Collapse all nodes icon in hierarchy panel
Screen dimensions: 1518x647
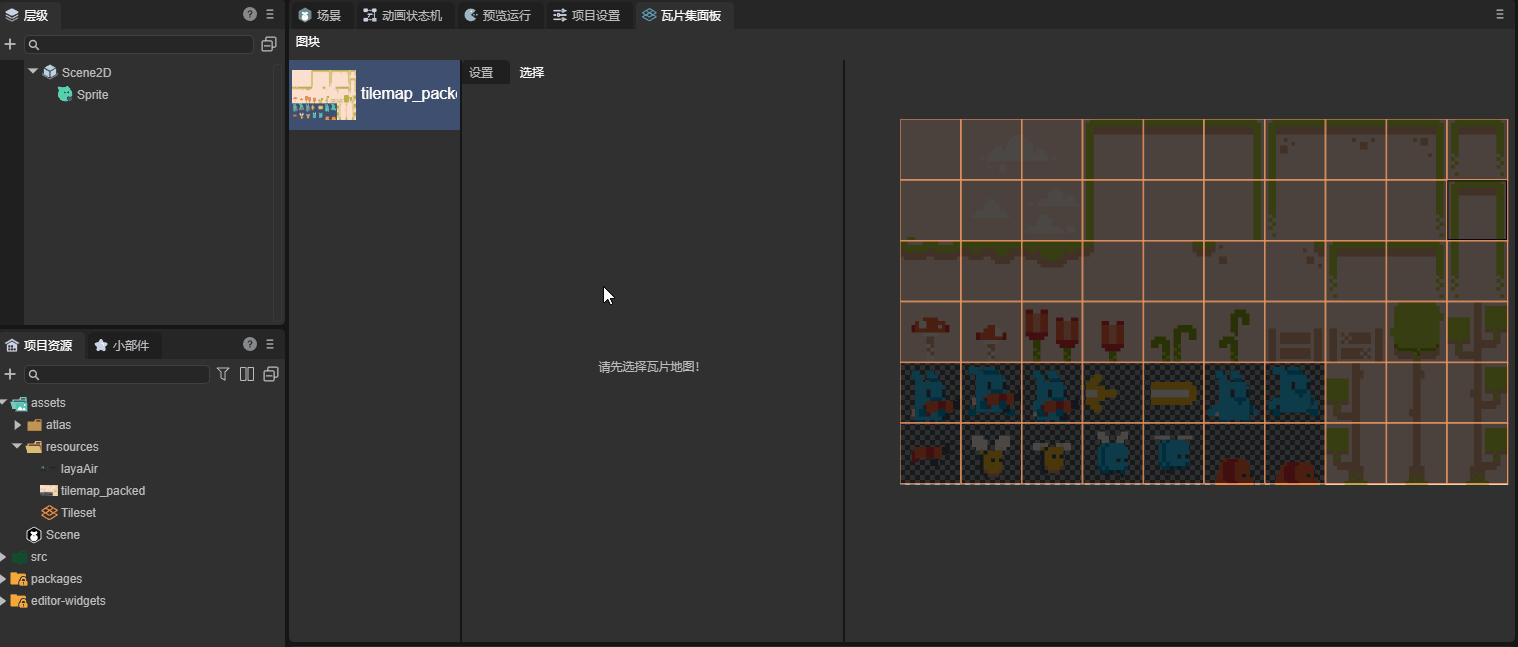point(268,45)
